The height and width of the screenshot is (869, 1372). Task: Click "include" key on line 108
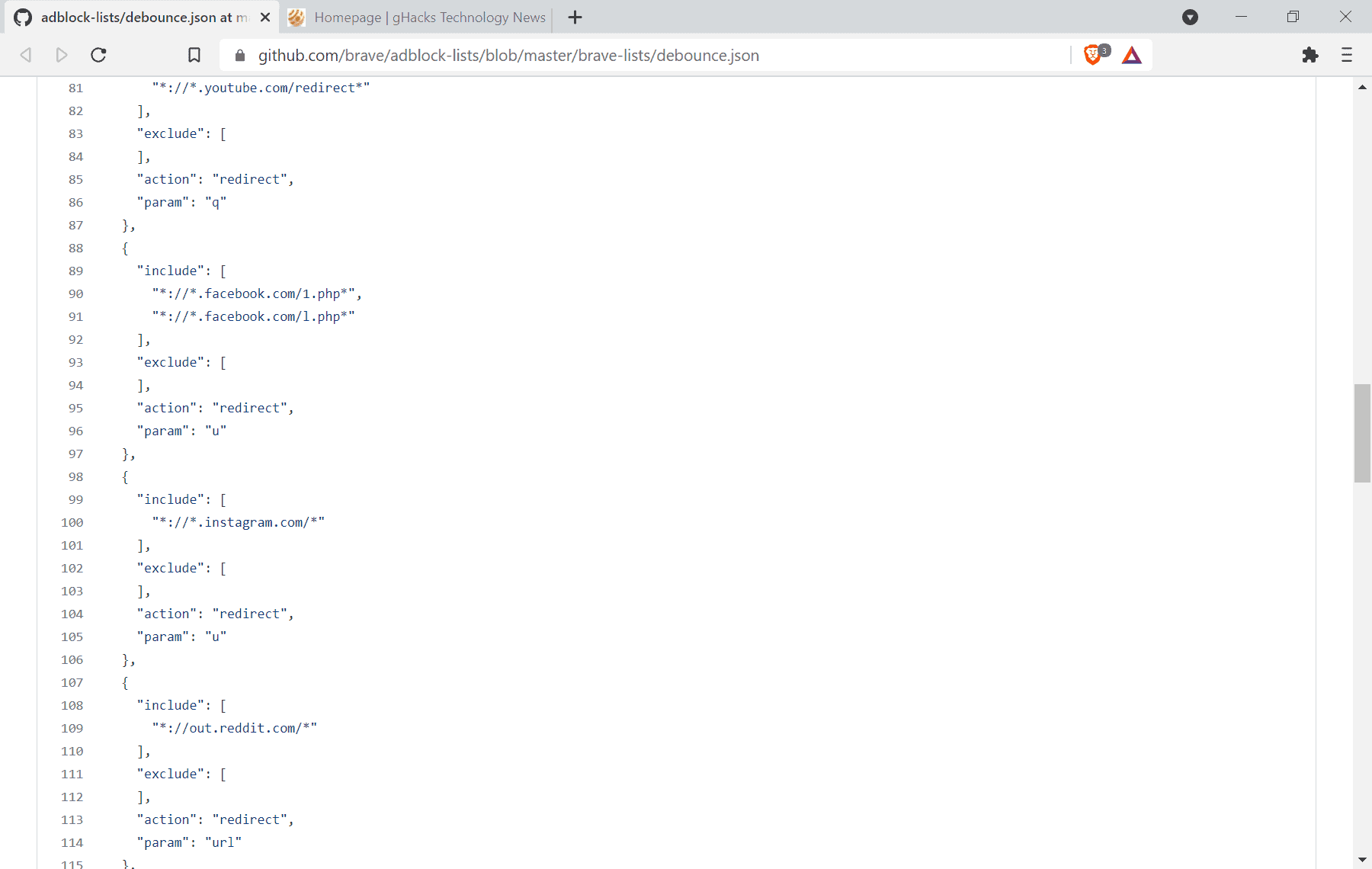170,705
